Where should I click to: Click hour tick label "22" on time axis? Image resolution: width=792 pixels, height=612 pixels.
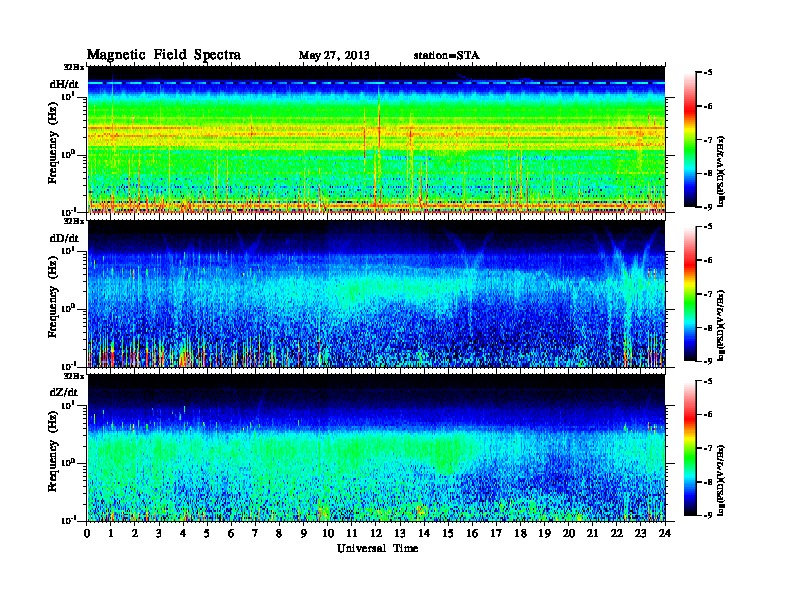click(617, 533)
